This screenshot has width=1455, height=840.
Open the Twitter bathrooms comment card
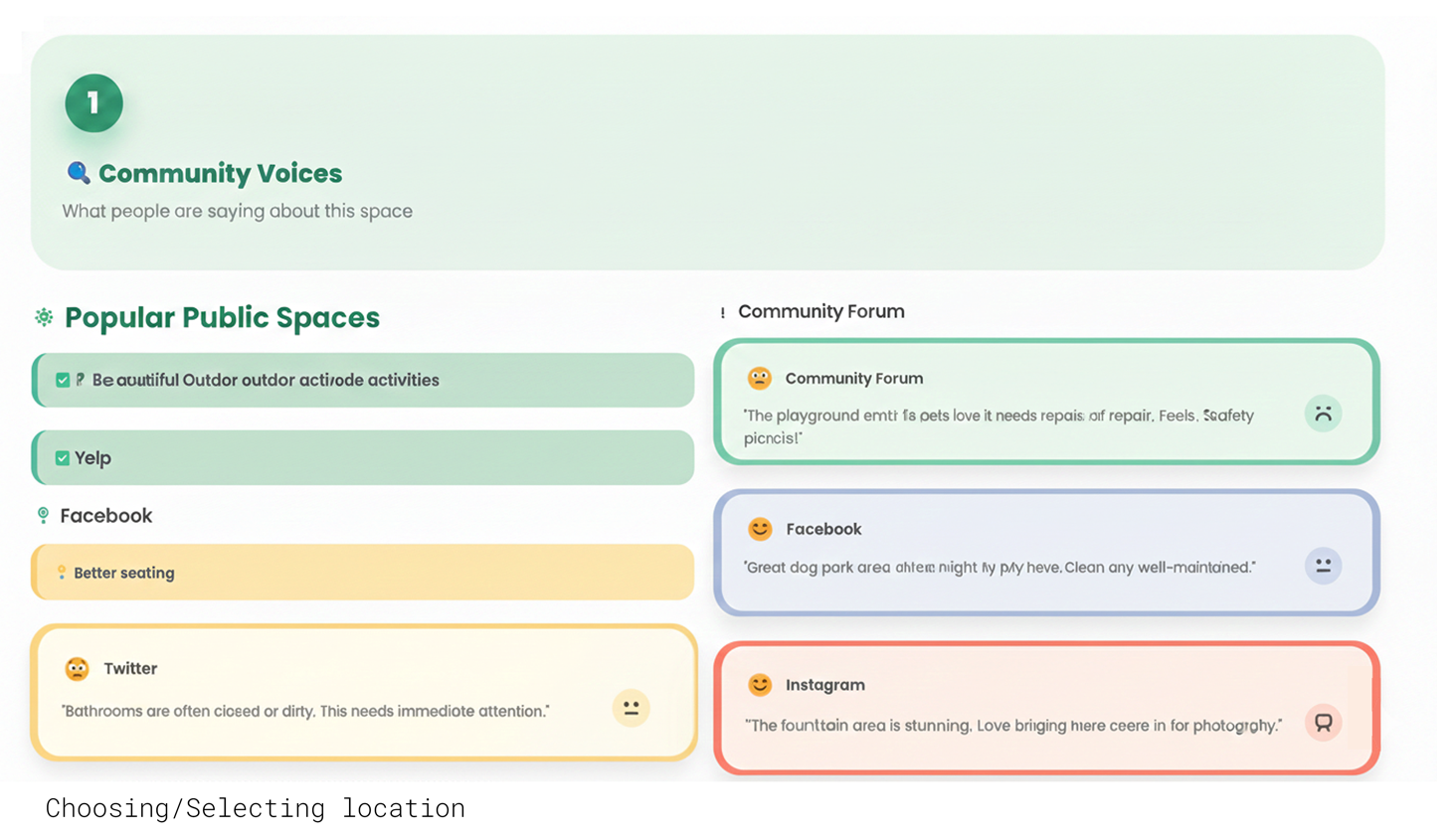[x=363, y=693]
